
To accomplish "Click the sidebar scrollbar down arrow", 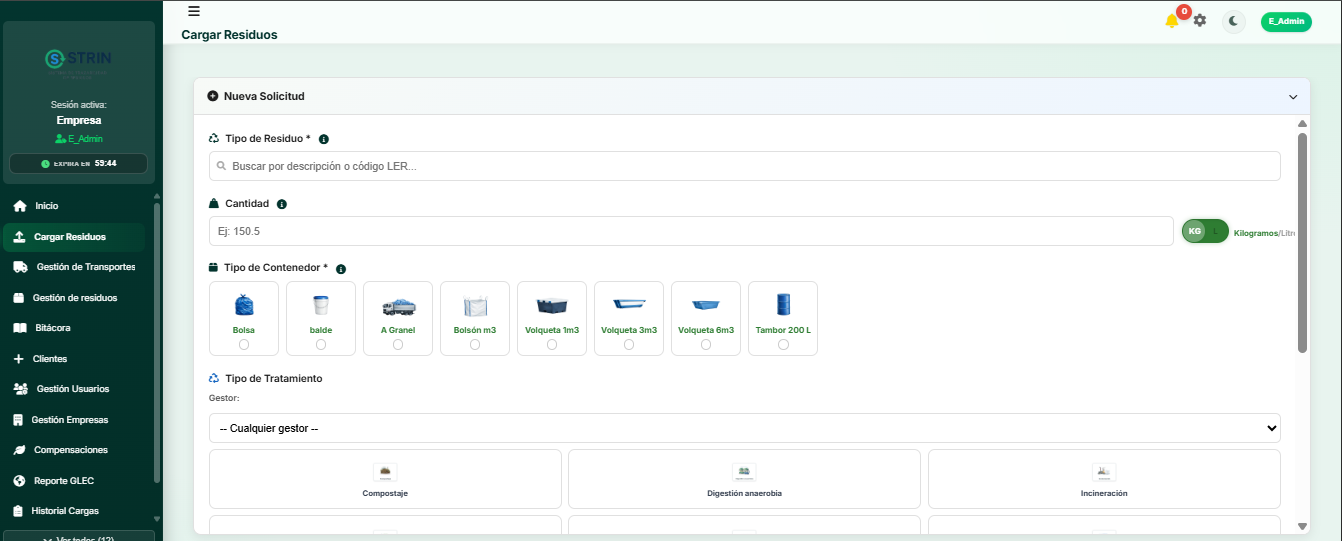I will coord(157,518).
